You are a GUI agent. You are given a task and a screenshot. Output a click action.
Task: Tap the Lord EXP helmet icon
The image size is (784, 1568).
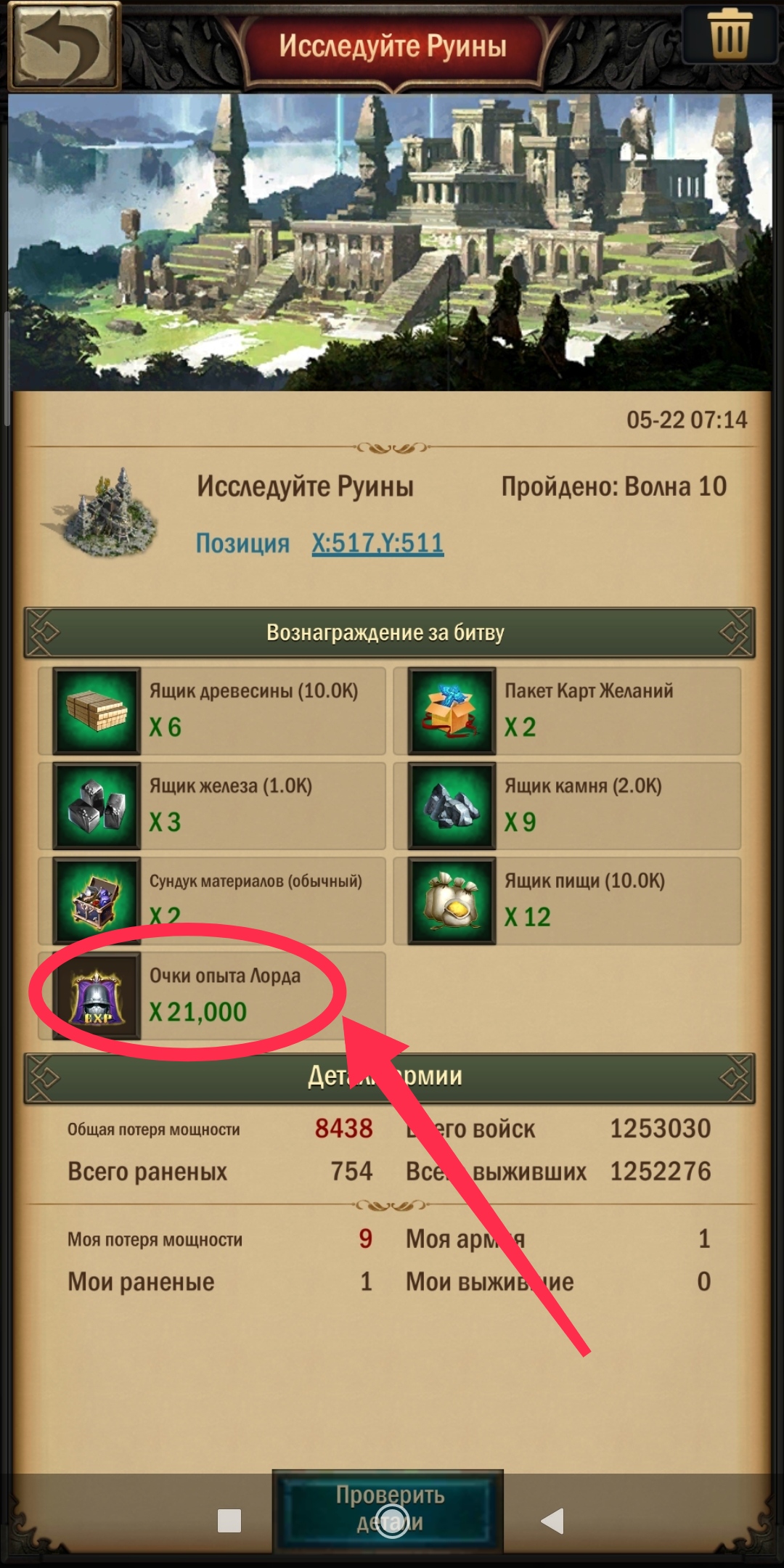(x=97, y=997)
